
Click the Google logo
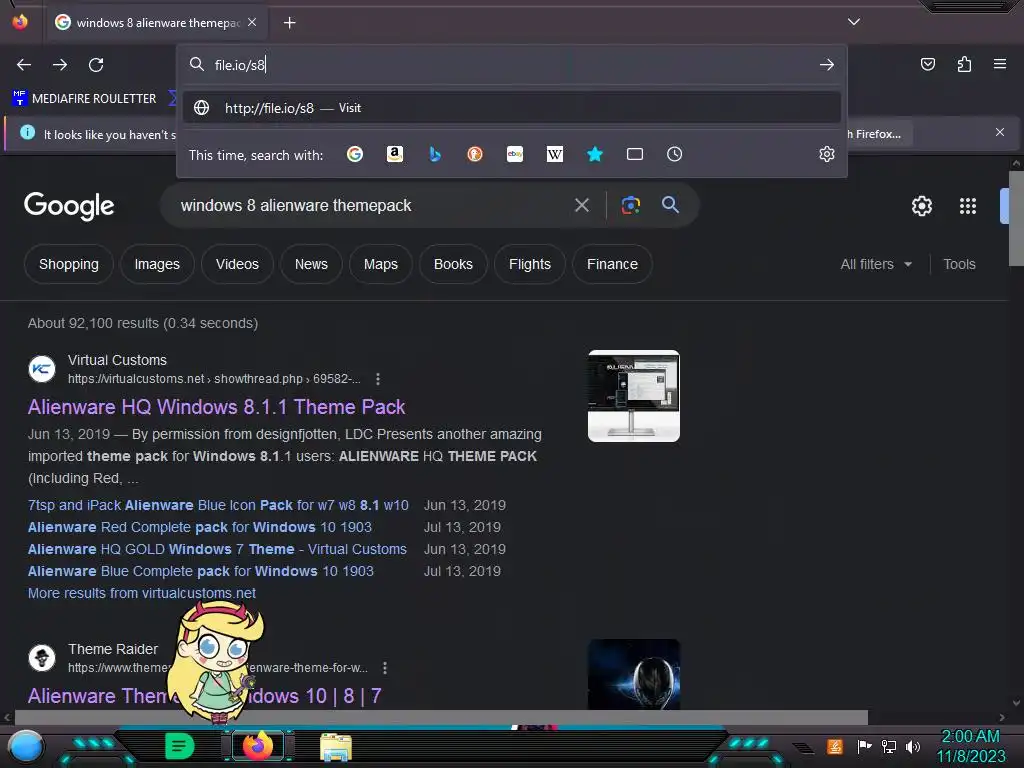pos(69,206)
